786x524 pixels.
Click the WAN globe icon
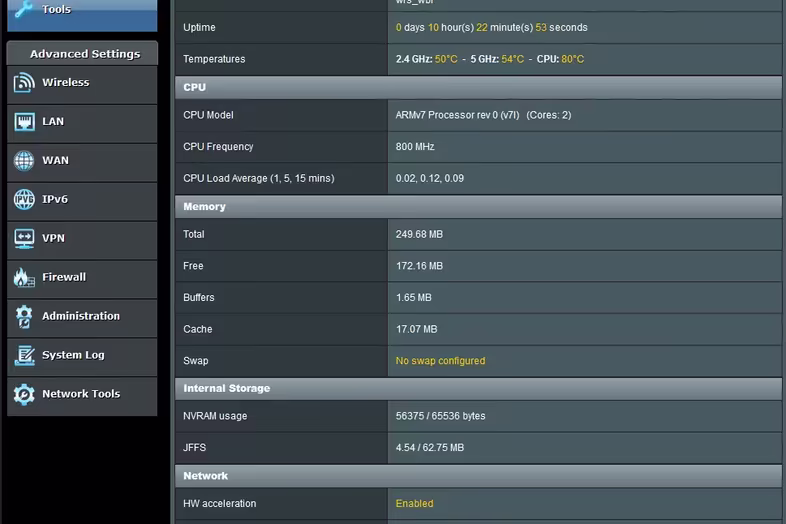[24, 160]
